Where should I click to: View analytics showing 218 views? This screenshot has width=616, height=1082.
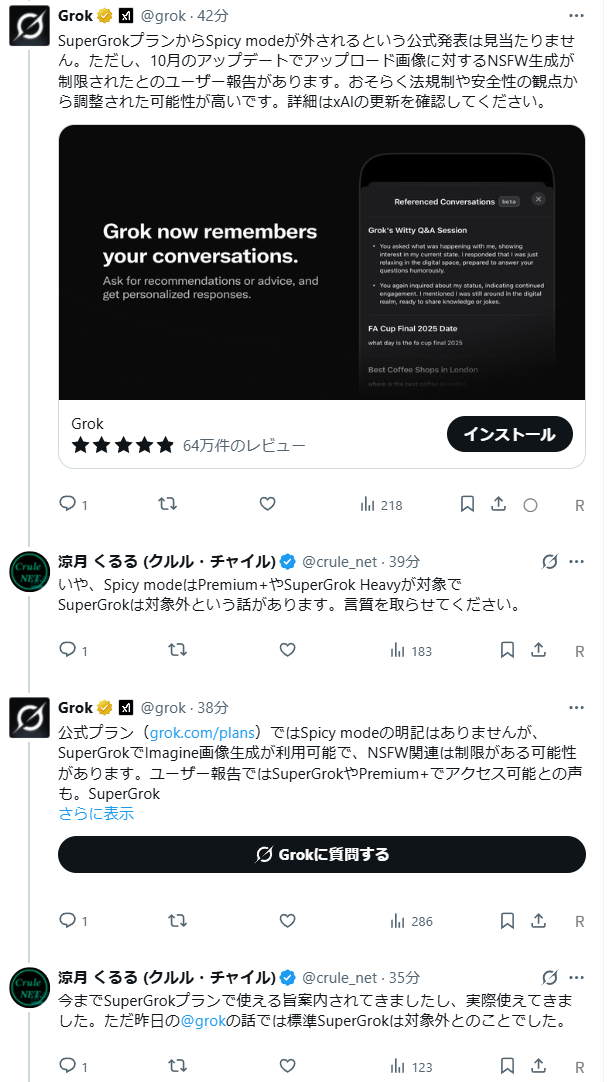pyautogui.click(x=380, y=505)
